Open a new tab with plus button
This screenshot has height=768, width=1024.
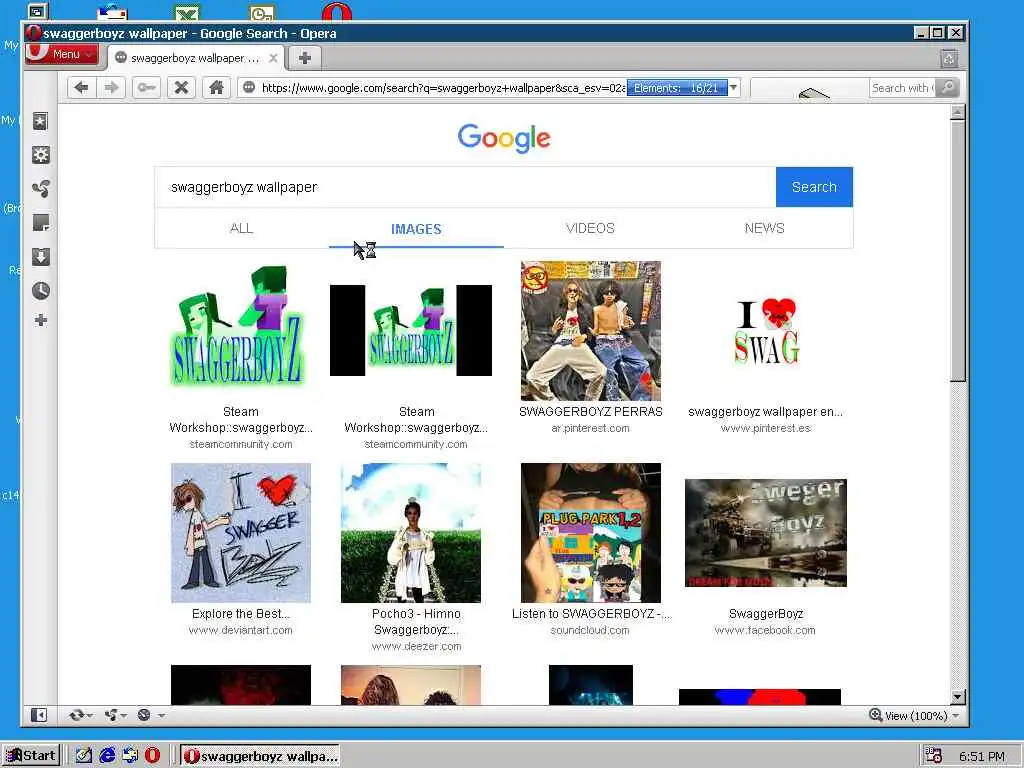pos(304,58)
